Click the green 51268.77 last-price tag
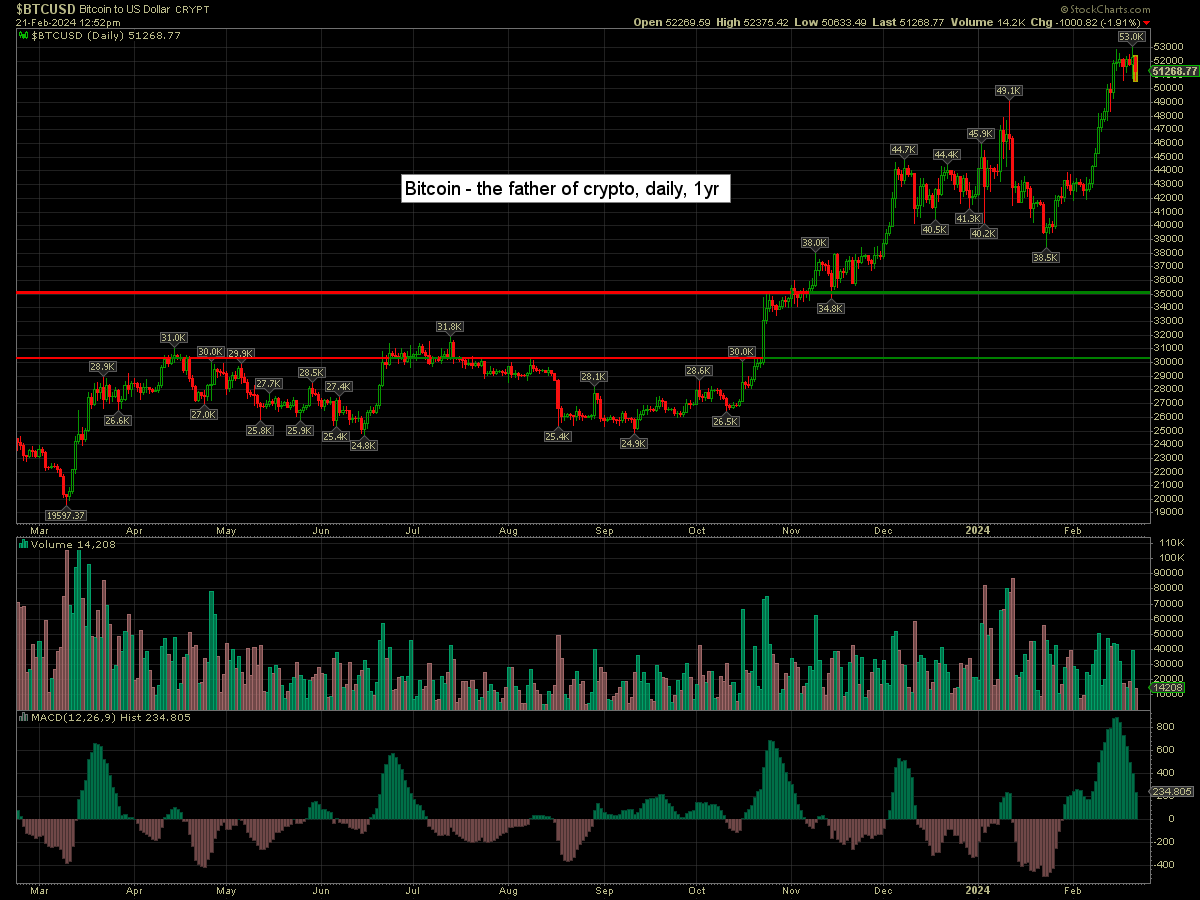The width and height of the screenshot is (1200, 900). pyautogui.click(x=1174, y=71)
